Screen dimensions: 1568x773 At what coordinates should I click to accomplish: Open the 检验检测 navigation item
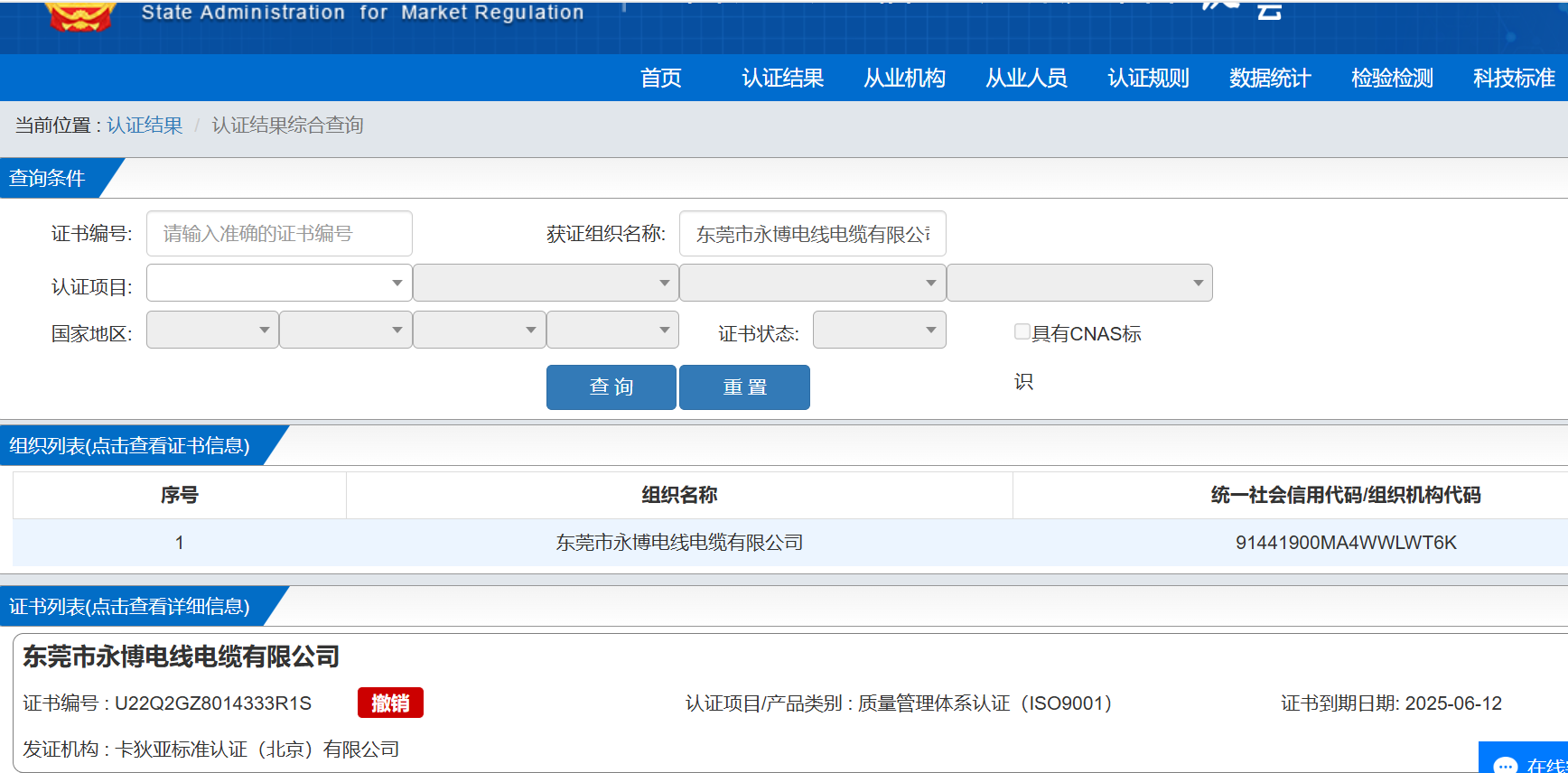(x=1391, y=79)
